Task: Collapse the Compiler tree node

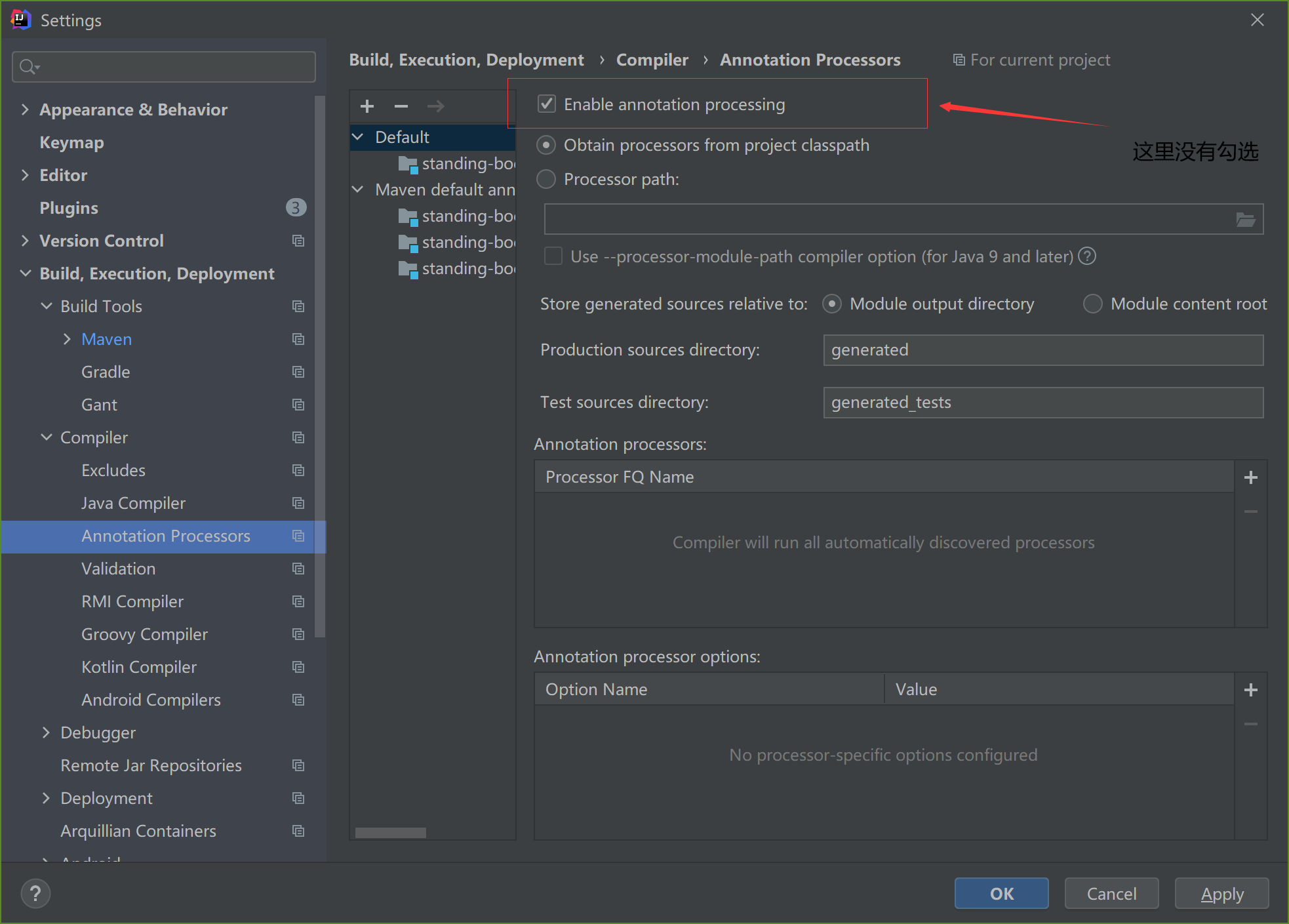Action: point(47,437)
